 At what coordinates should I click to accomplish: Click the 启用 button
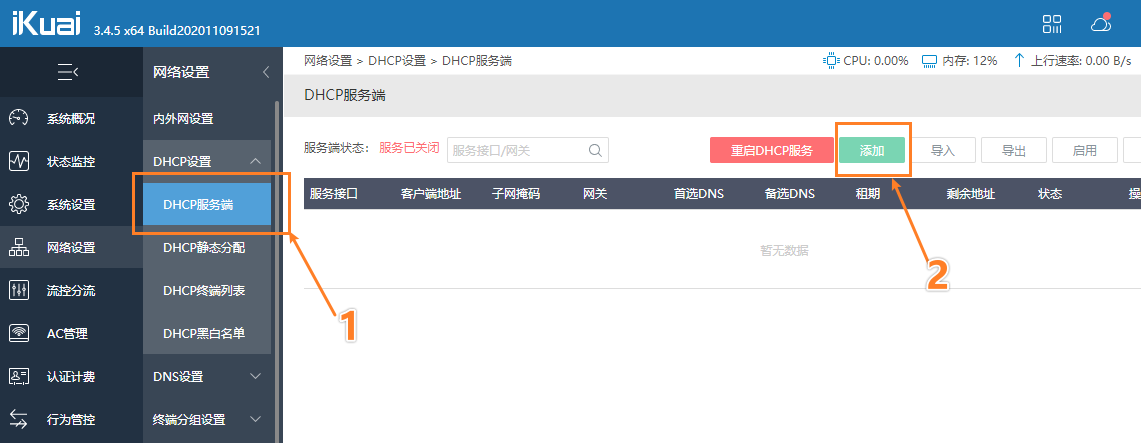click(1085, 151)
